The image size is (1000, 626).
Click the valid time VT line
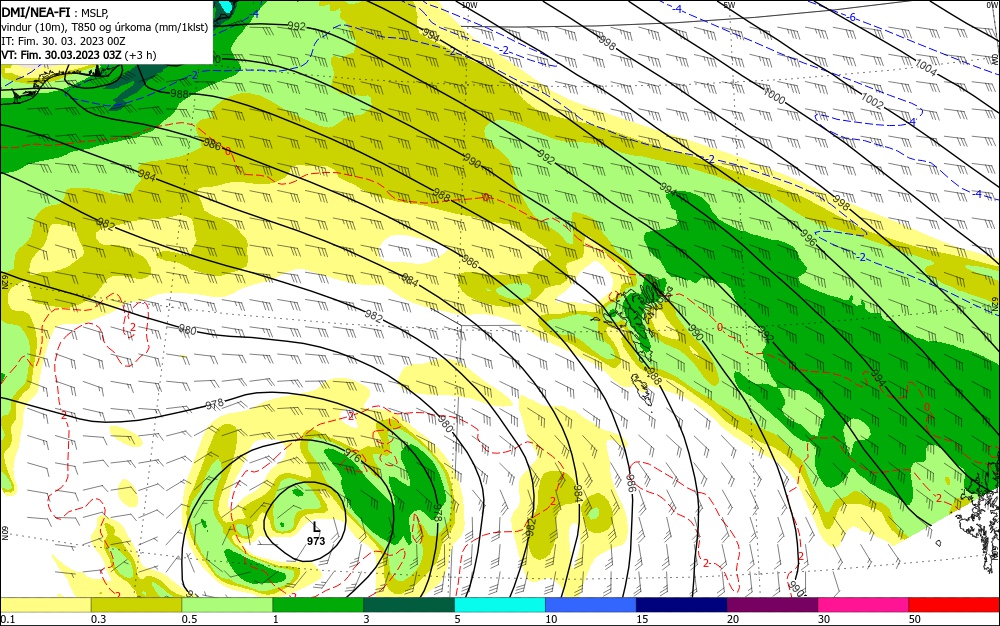click(x=78, y=55)
